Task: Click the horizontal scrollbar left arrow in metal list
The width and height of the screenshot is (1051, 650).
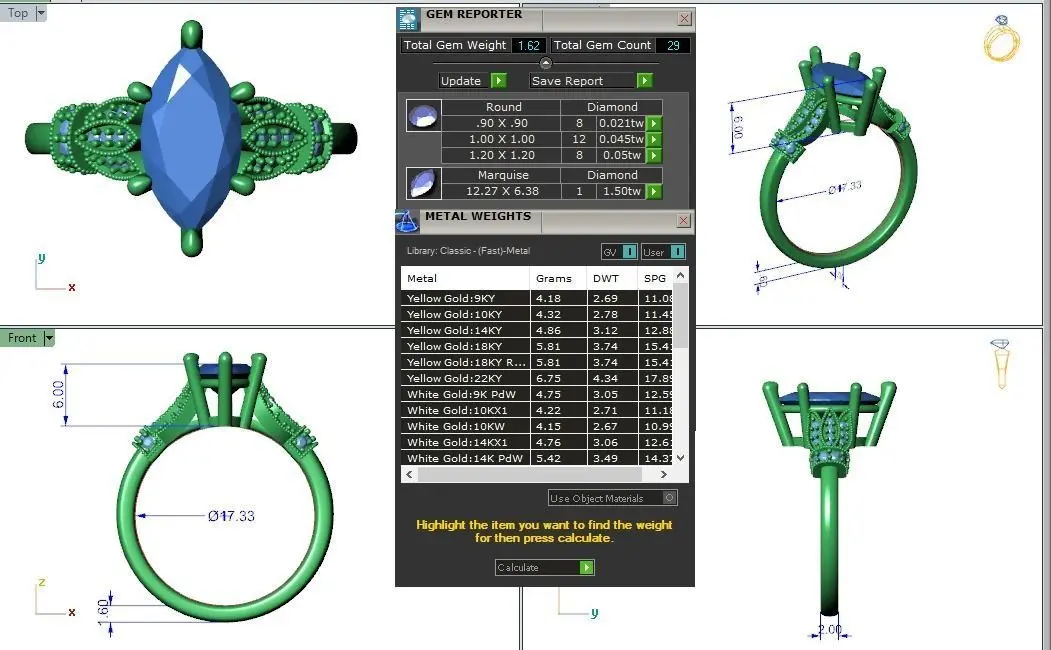Action: tap(409, 474)
